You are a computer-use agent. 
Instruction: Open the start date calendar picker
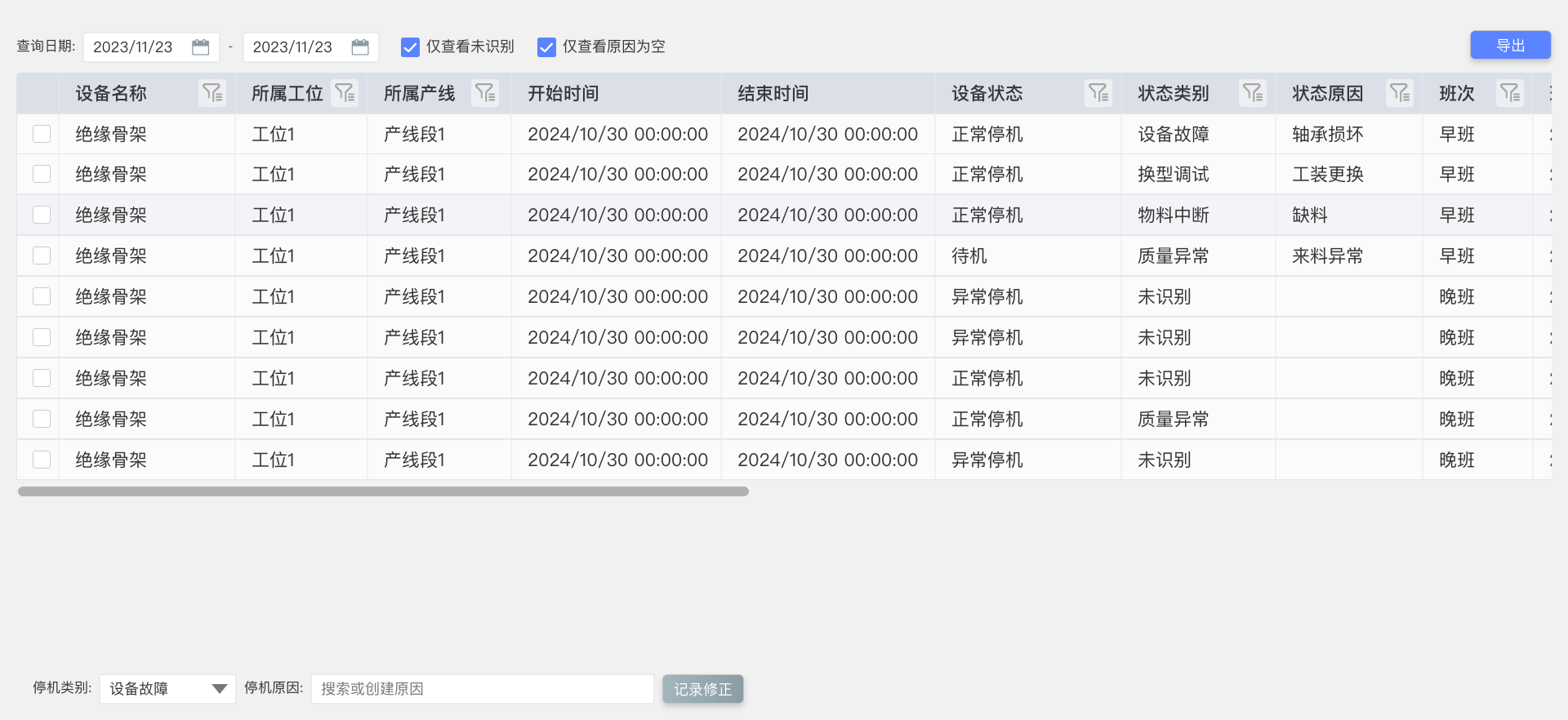tap(200, 47)
